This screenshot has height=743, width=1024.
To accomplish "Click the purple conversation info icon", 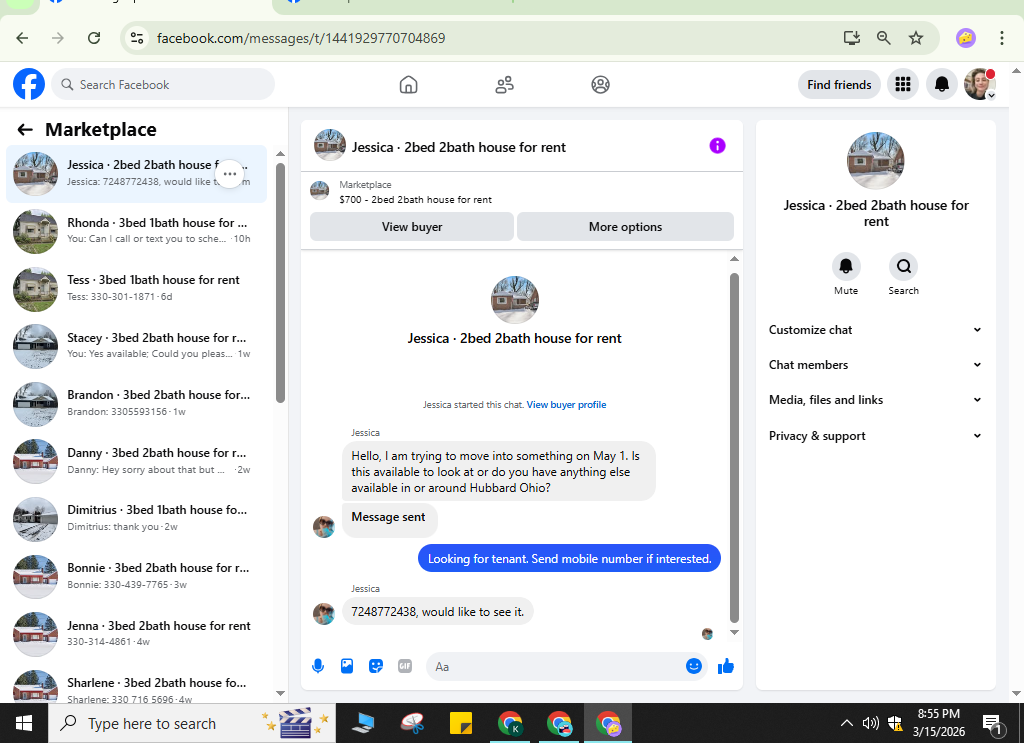I will pyautogui.click(x=717, y=146).
